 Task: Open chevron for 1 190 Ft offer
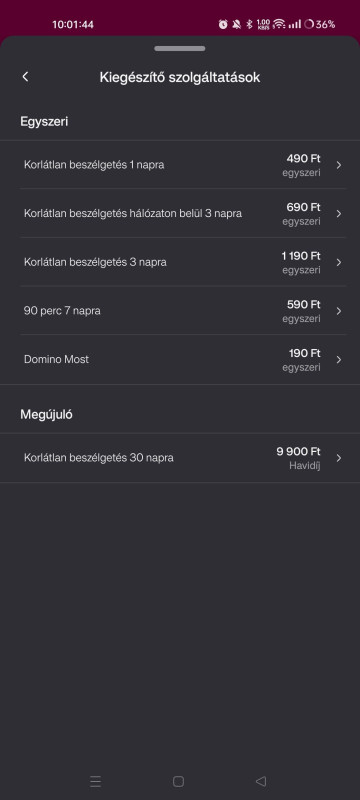[339, 262]
